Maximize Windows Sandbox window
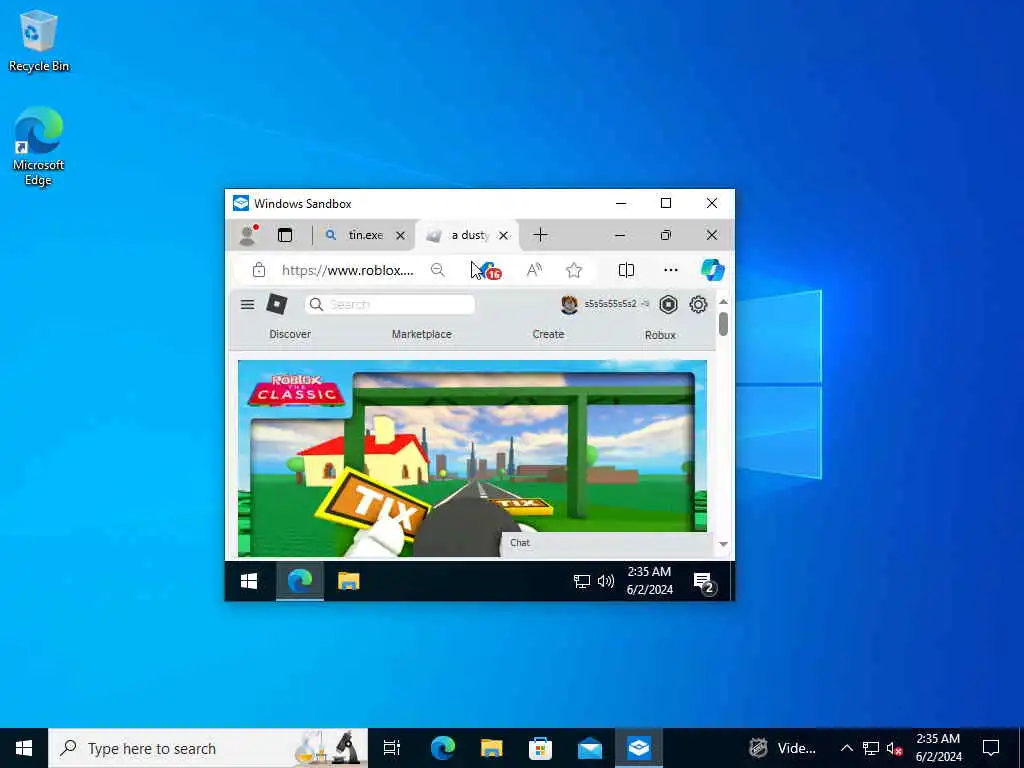This screenshot has width=1024, height=768. click(x=665, y=203)
